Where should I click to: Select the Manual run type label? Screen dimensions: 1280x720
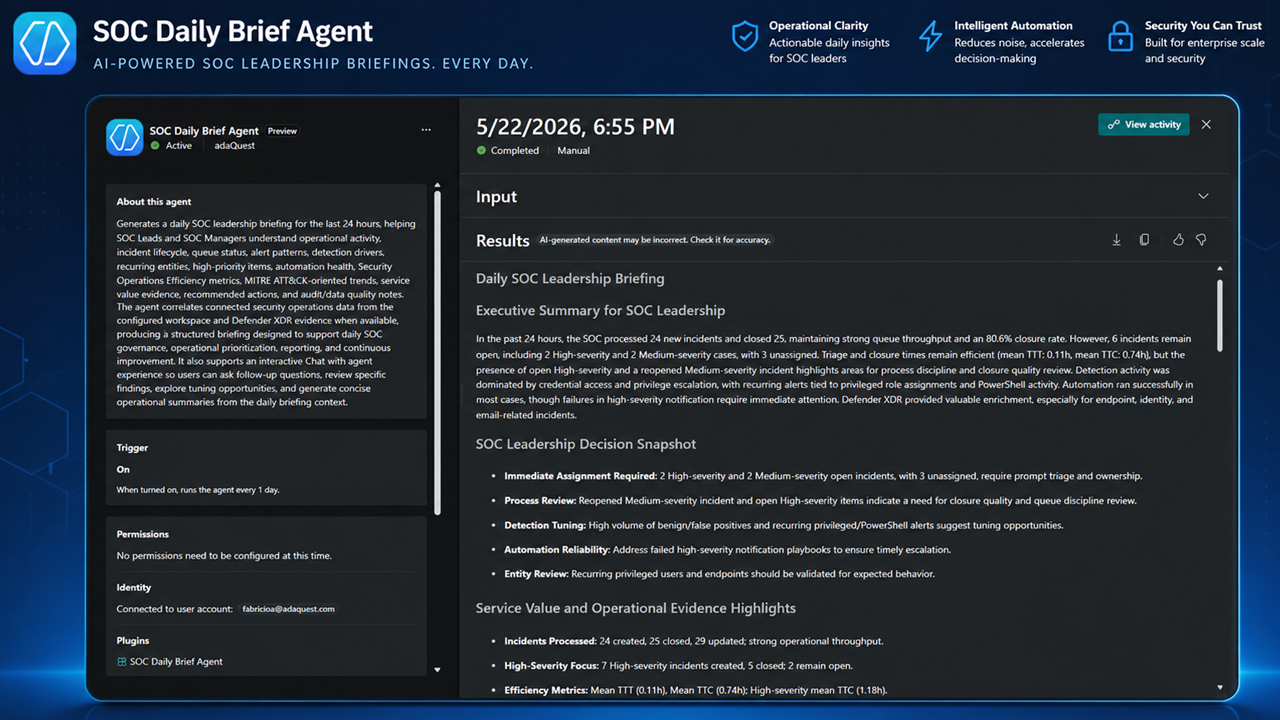pos(573,151)
